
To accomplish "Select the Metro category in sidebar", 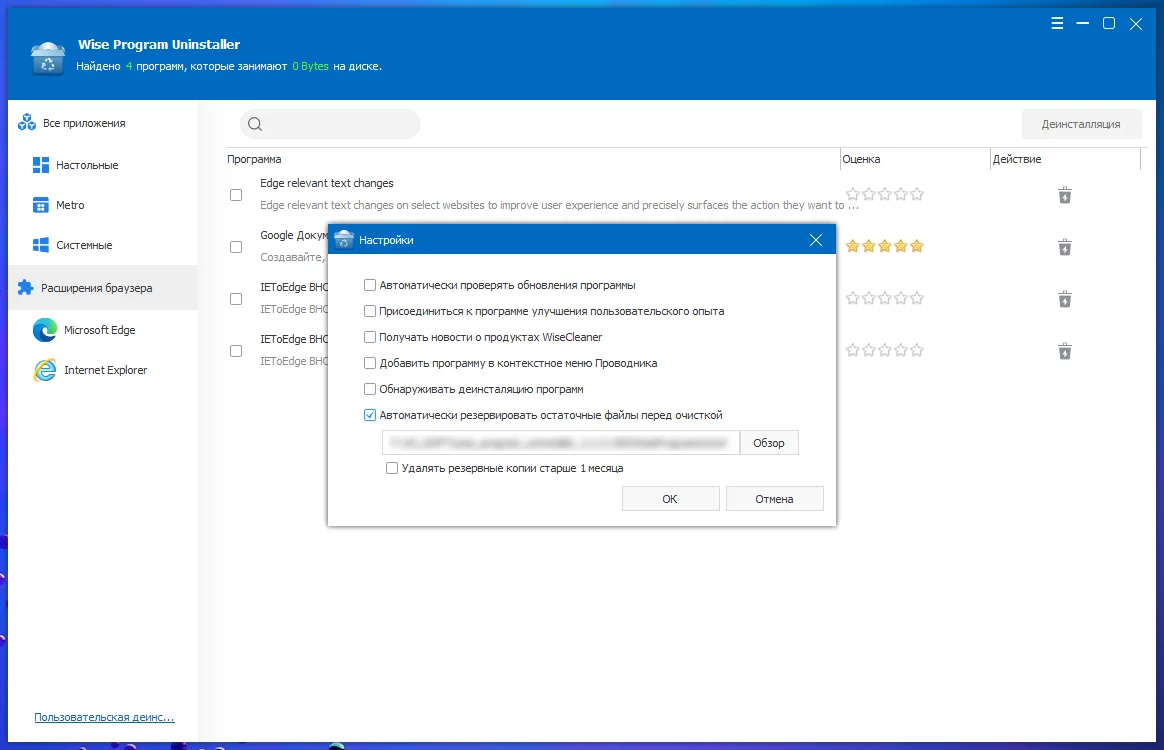I will coord(70,205).
